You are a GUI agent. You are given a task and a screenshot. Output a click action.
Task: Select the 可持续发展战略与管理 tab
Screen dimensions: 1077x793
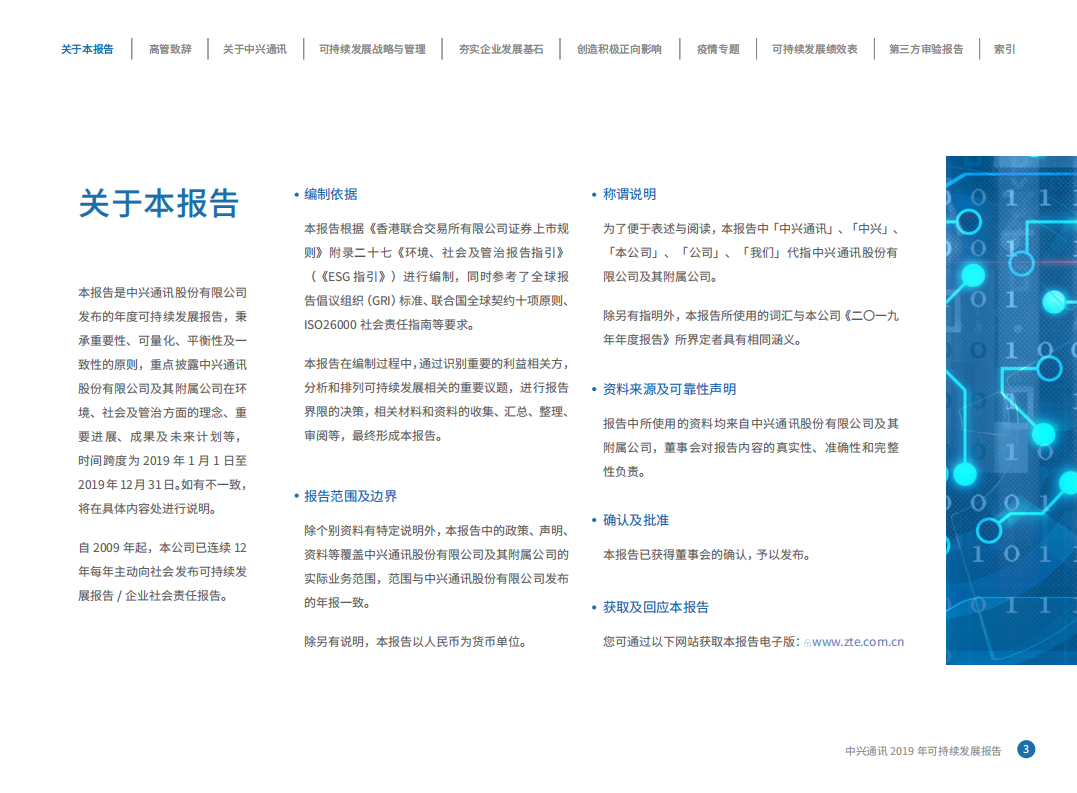(373, 47)
